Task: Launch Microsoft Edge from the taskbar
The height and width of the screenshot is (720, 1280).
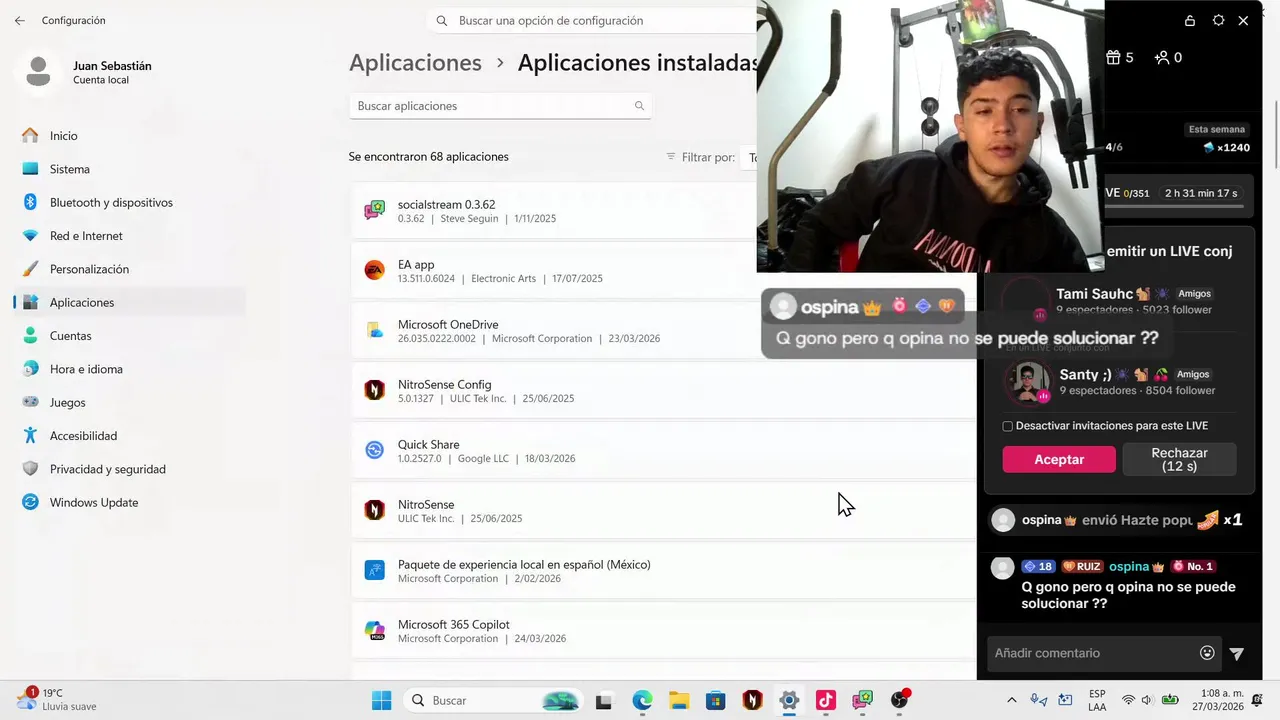Action: 642,700
